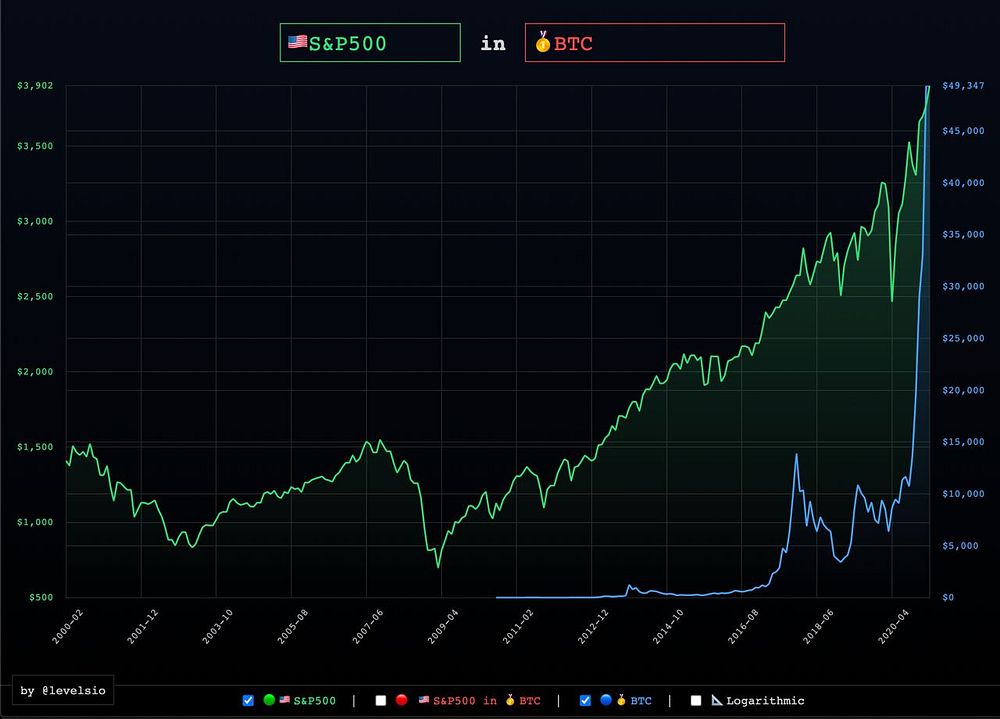
Task: Click the $35,000 right axis label
Action: pyautogui.click(x=963, y=235)
